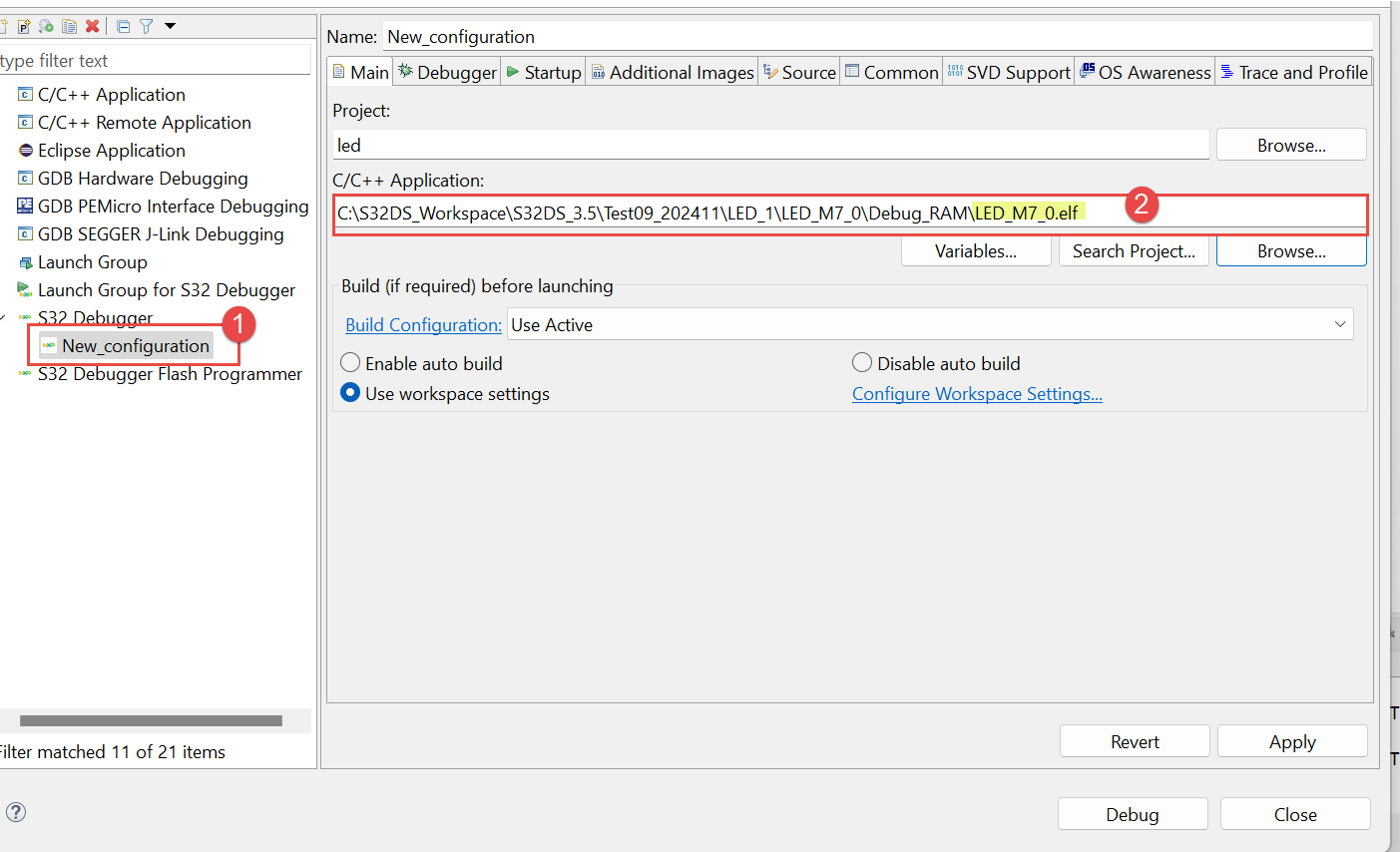Screen dimensions: 1400x852
Task: Click the C/C++ Application path field
Action: click(x=699, y=213)
